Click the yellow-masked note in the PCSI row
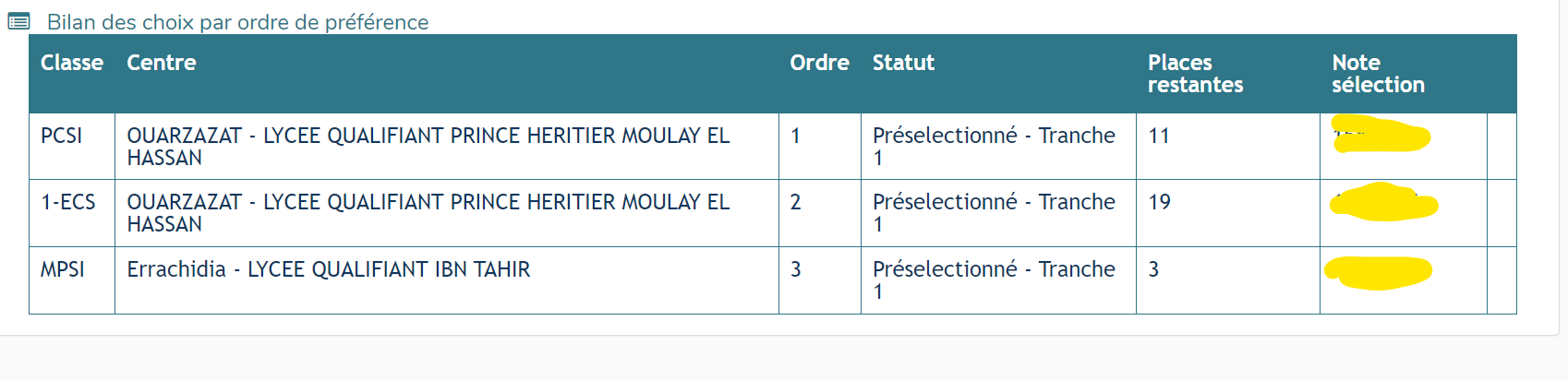1568x380 pixels. pyautogui.click(x=1381, y=137)
